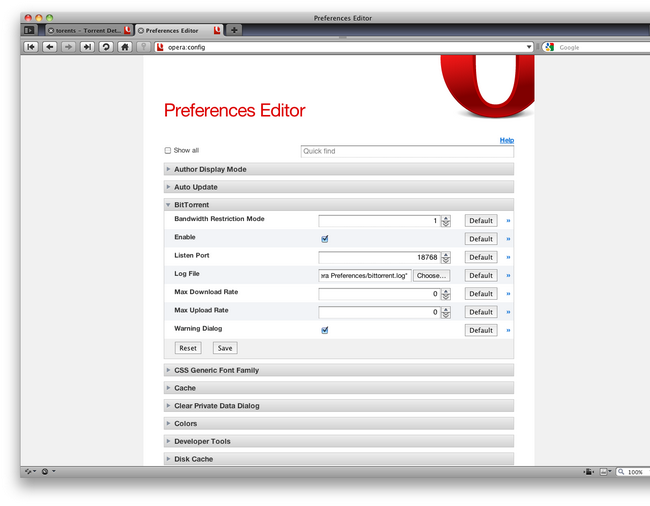Expand the Cache section

click(x=339, y=388)
